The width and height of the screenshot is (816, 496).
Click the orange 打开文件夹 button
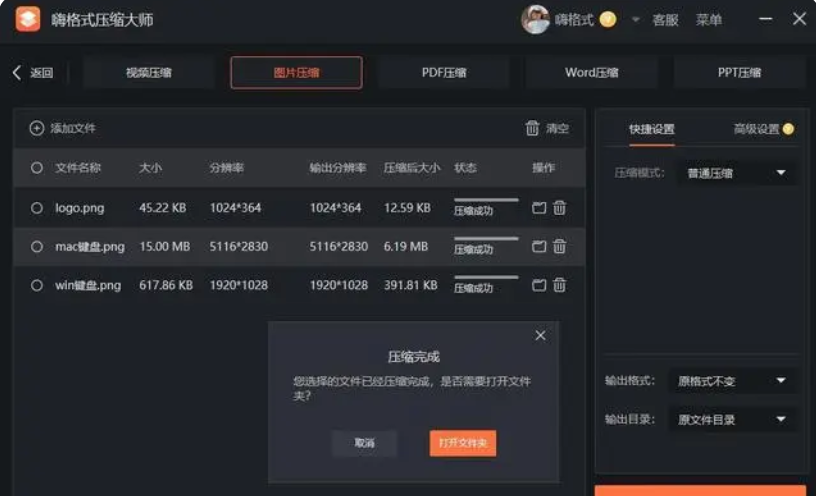463,443
